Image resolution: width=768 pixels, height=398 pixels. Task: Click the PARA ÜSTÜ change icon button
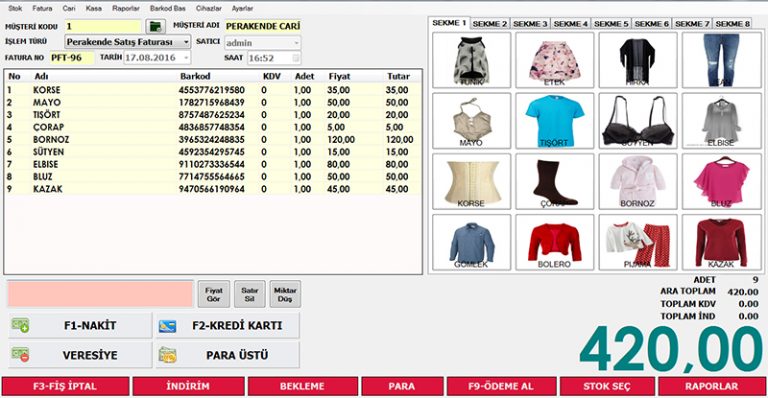pos(227,355)
